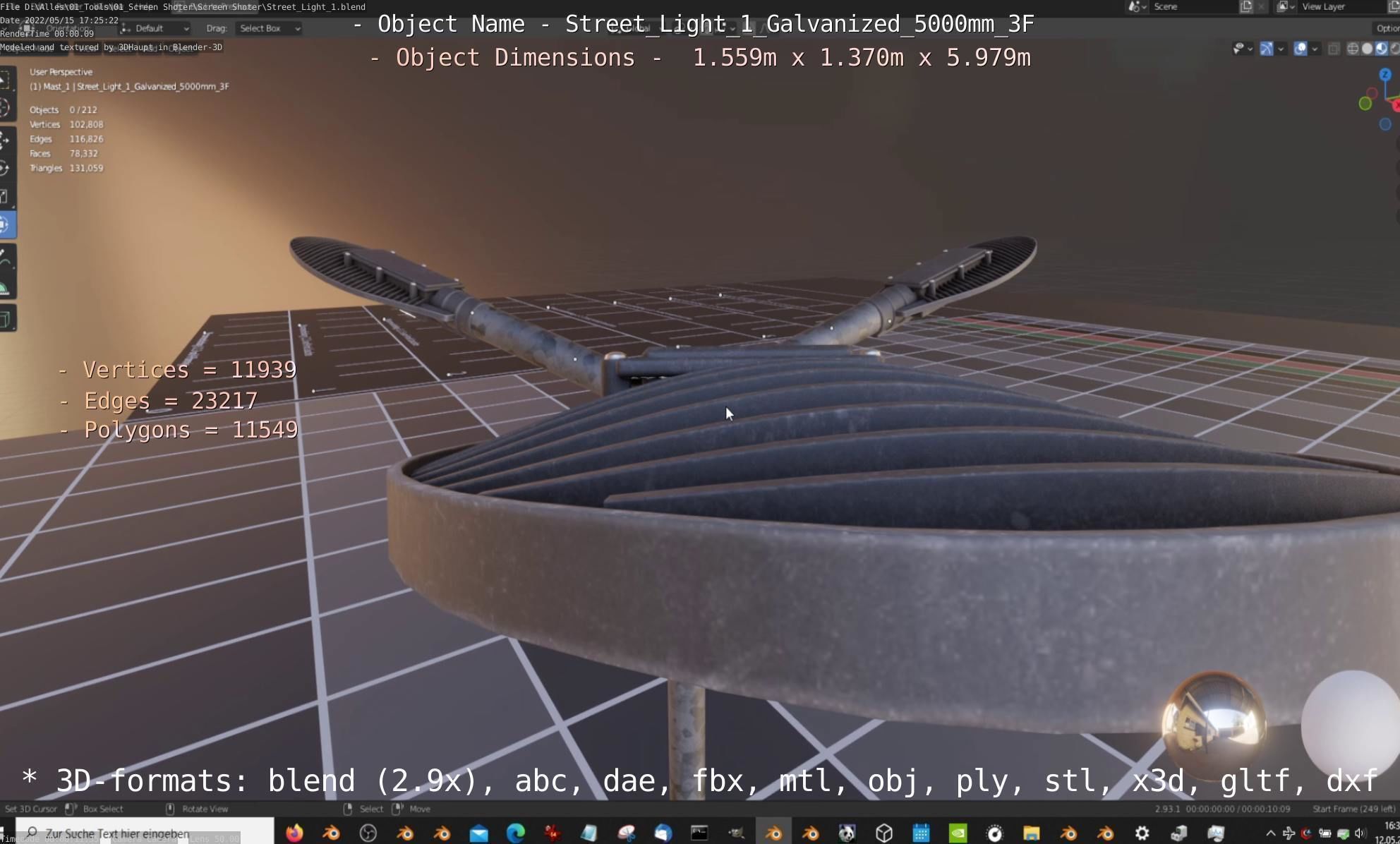
Task: Open File Explorer from the taskbar
Action: tap(1032, 833)
